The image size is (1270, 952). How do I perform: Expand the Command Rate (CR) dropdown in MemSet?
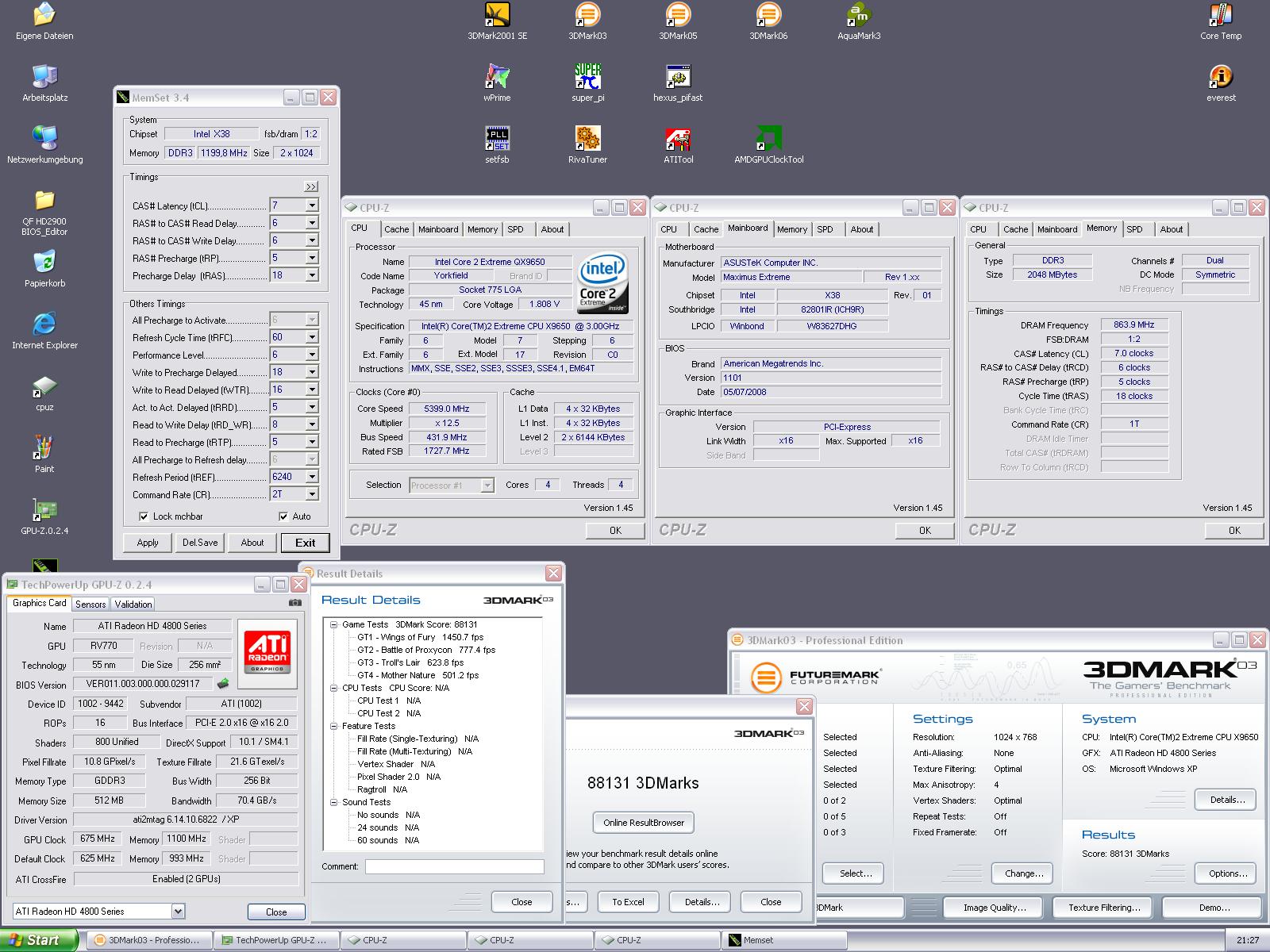pyautogui.click(x=312, y=494)
